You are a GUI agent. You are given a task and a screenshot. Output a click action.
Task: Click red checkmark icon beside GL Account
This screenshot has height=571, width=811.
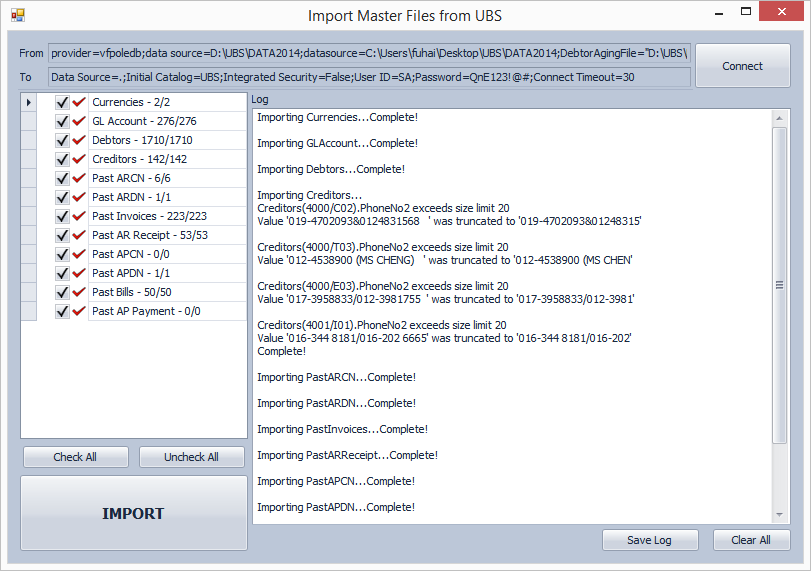tap(79, 121)
